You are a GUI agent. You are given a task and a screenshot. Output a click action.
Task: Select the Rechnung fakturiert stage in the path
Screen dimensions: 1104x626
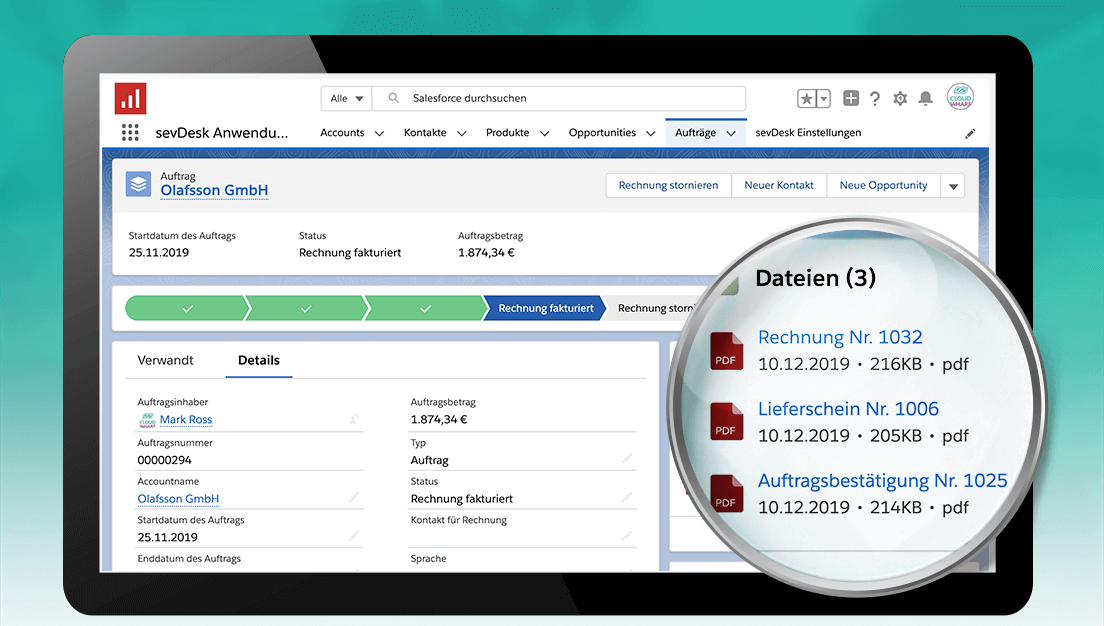tap(544, 308)
